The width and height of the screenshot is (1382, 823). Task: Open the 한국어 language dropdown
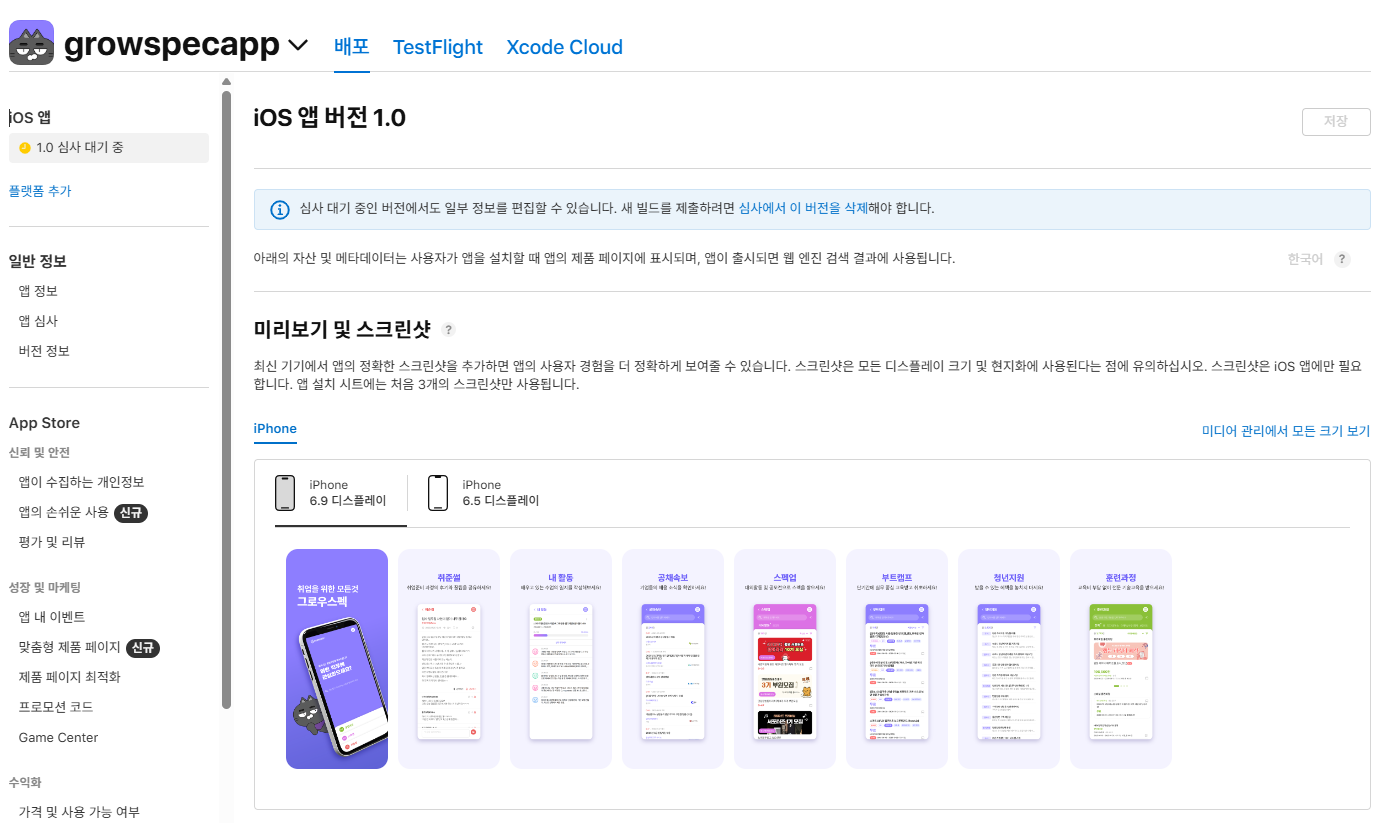pyautogui.click(x=1305, y=259)
